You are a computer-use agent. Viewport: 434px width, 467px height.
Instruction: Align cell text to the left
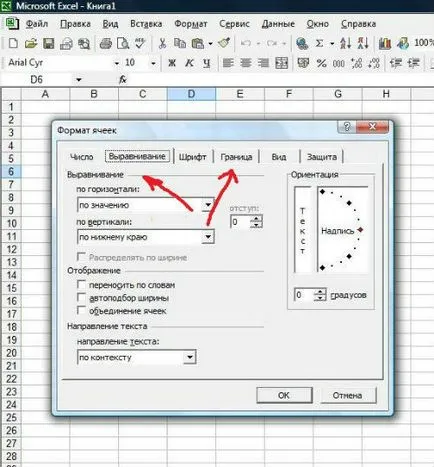click(x=228, y=63)
